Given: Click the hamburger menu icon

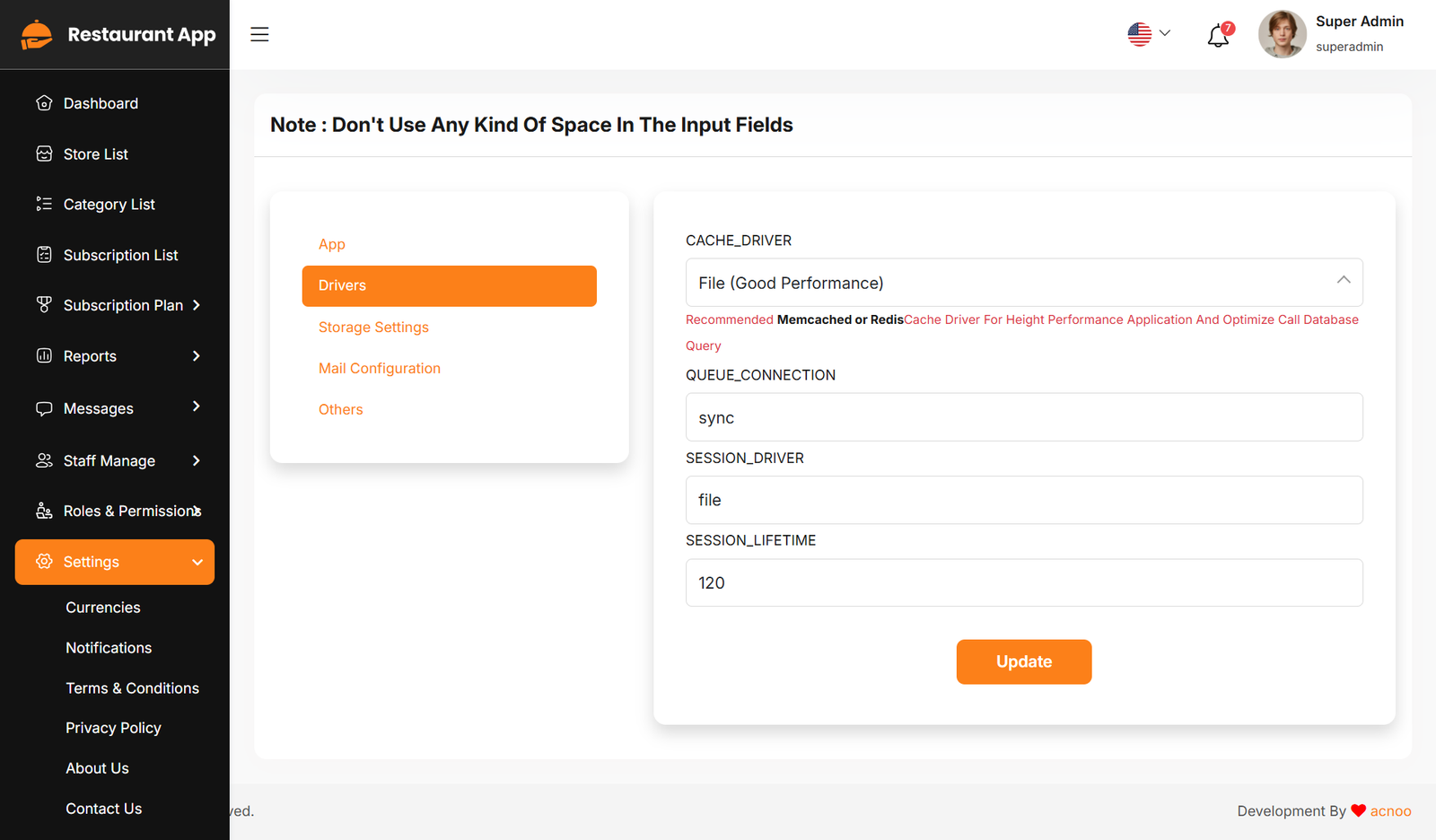Looking at the screenshot, I should (x=259, y=34).
